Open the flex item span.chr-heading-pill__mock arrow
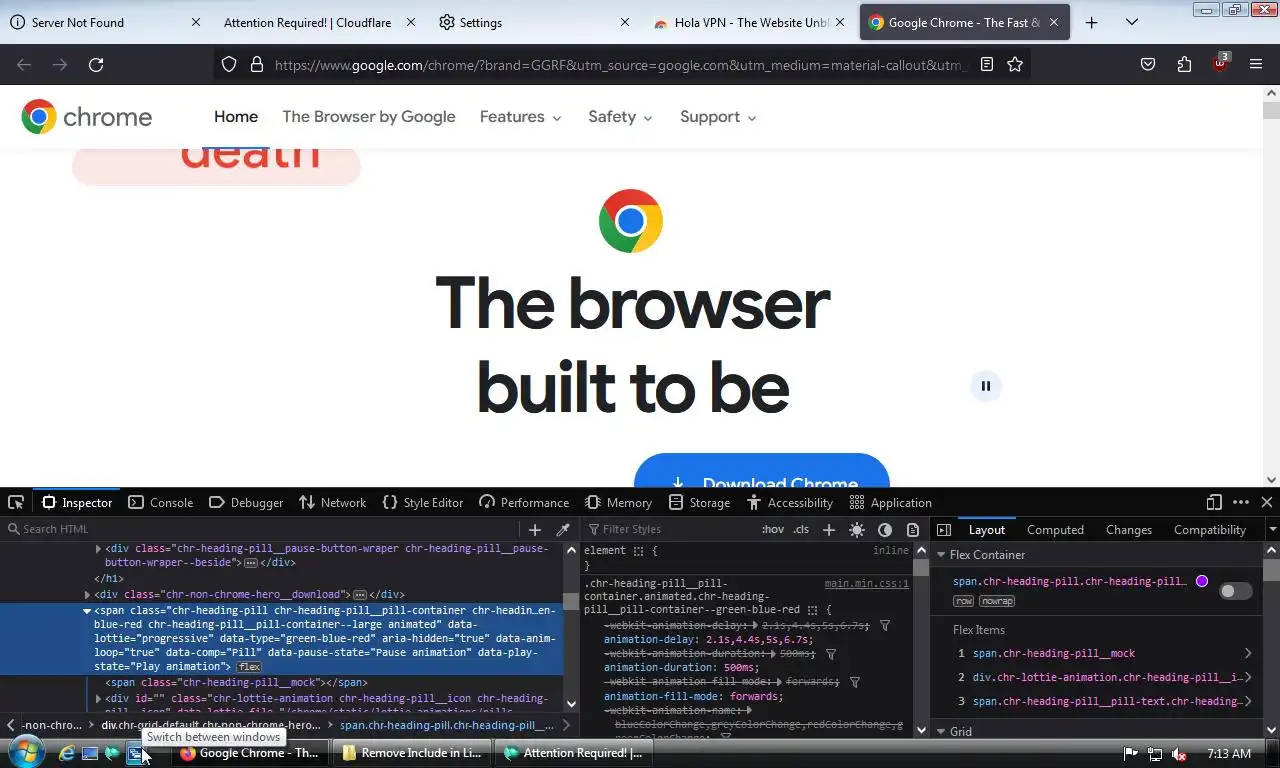Image resolution: width=1280 pixels, height=768 pixels. (x=1248, y=654)
